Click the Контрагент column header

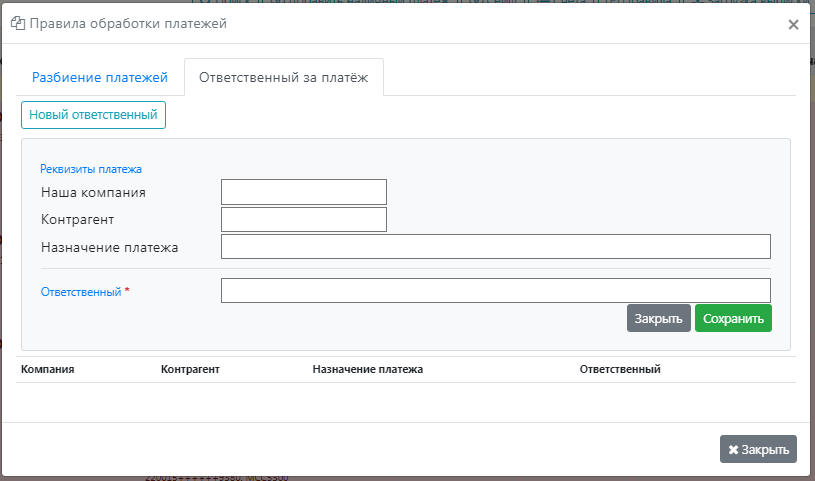(190, 369)
